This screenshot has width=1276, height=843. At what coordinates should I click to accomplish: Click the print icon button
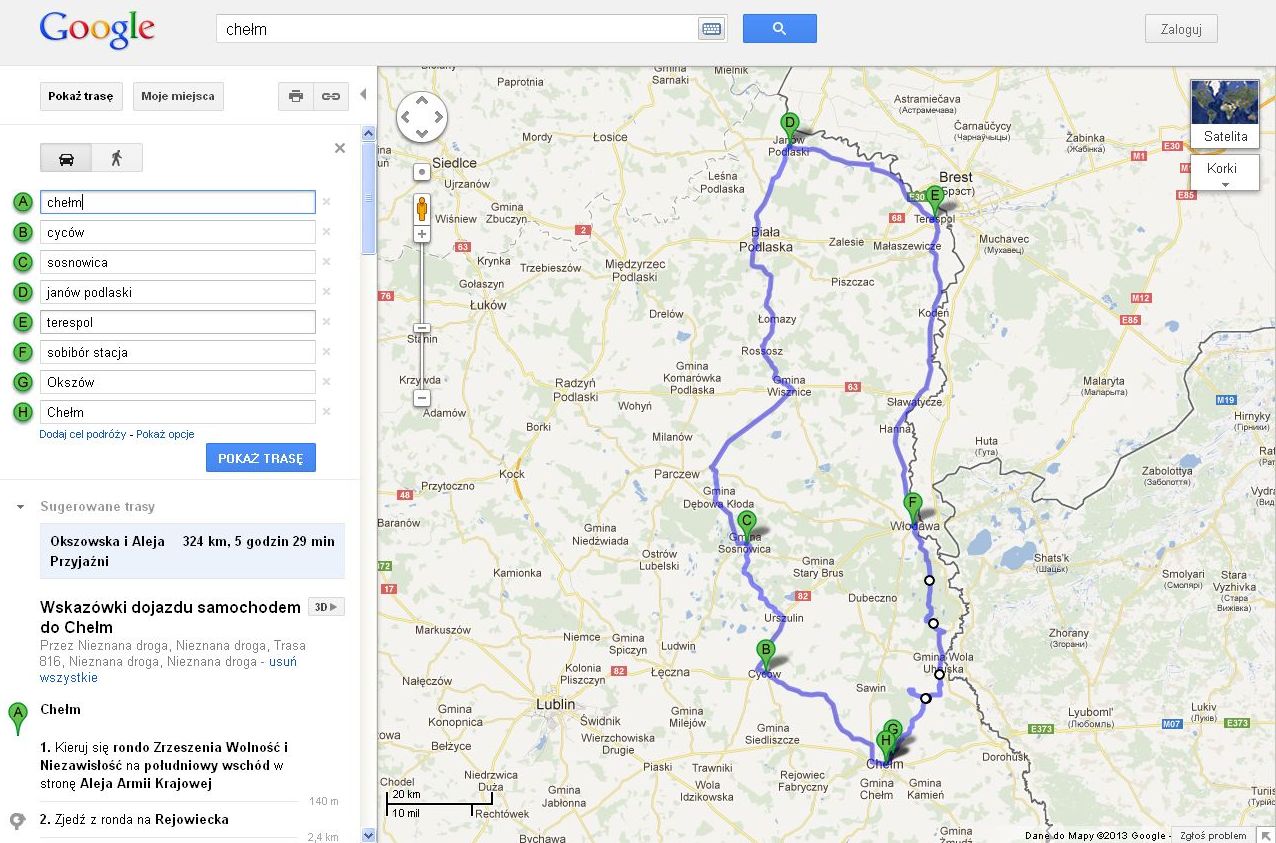coord(295,96)
